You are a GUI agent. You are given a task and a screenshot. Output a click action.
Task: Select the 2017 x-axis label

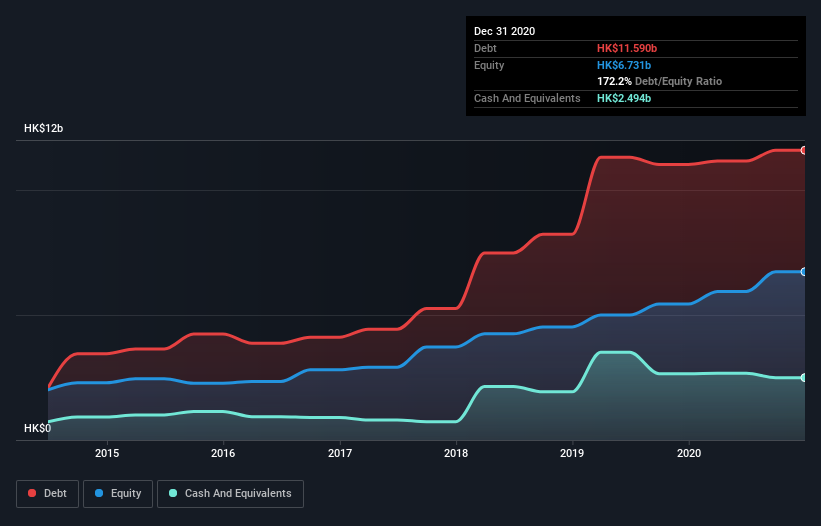point(340,453)
